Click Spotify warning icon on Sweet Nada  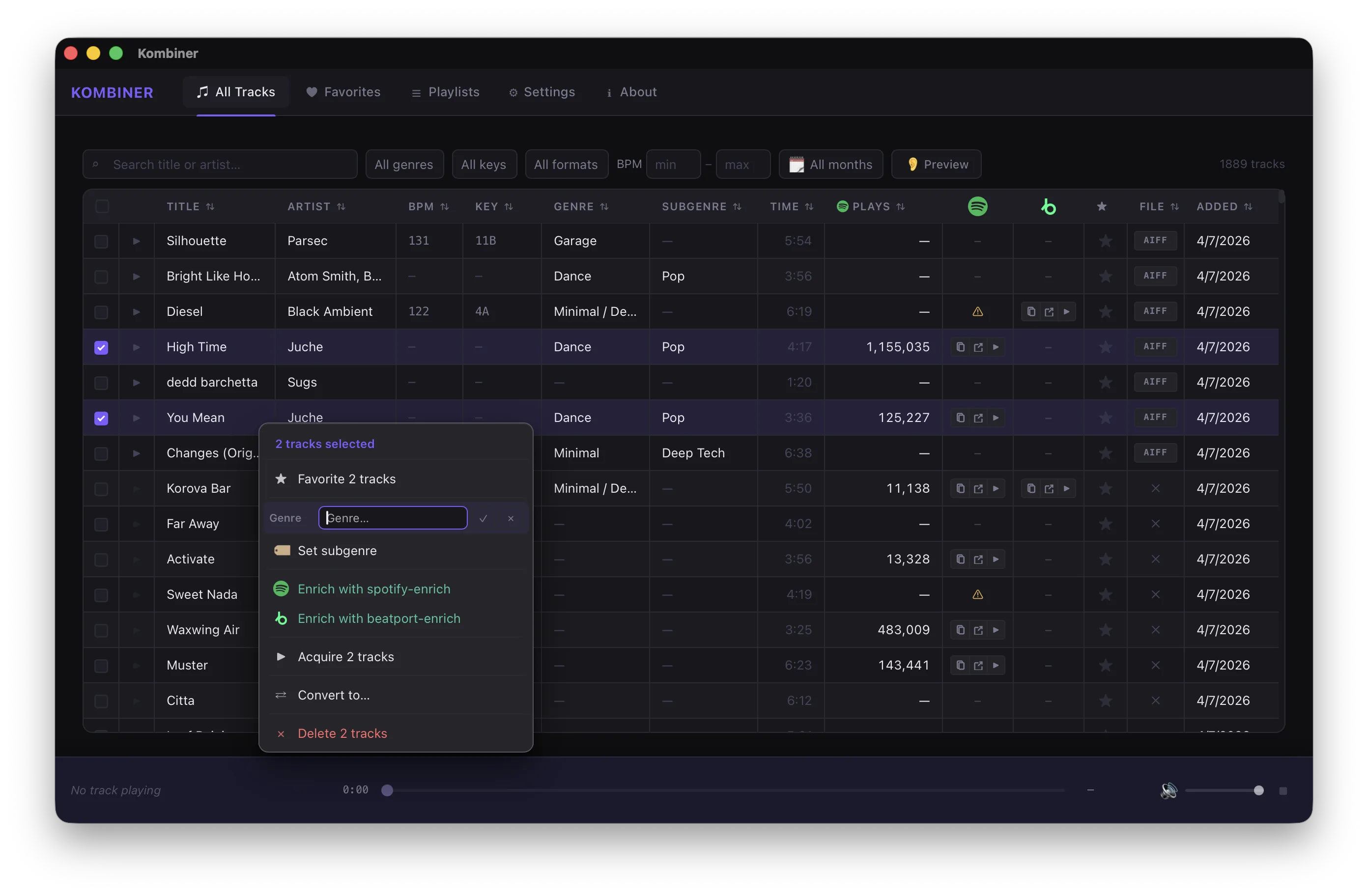977,594
